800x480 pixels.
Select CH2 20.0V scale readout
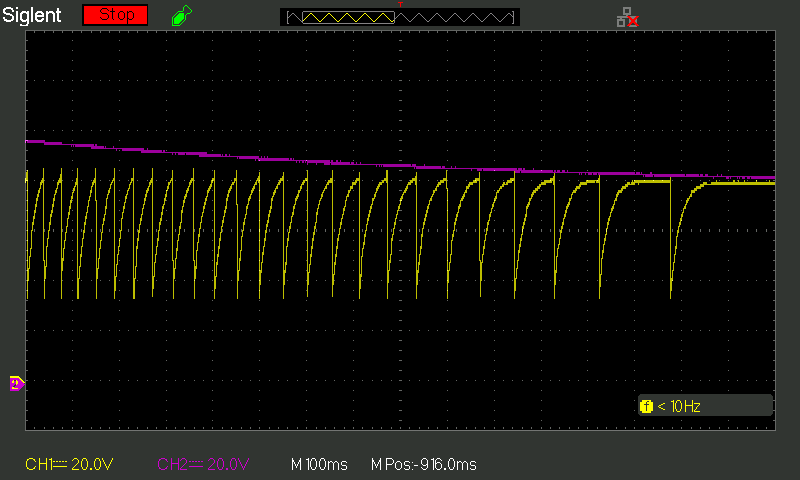point(203,464)
